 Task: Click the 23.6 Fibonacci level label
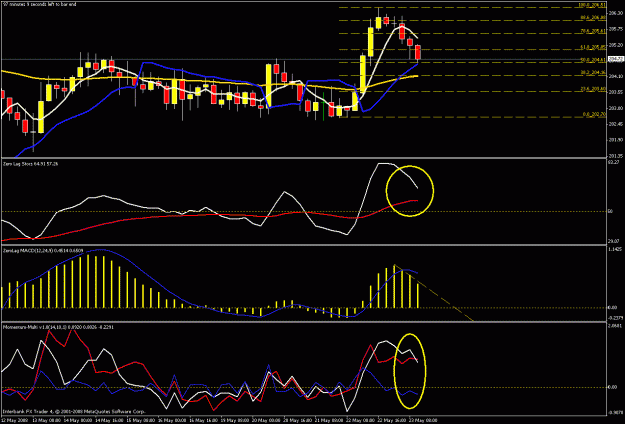click(593, 88)
